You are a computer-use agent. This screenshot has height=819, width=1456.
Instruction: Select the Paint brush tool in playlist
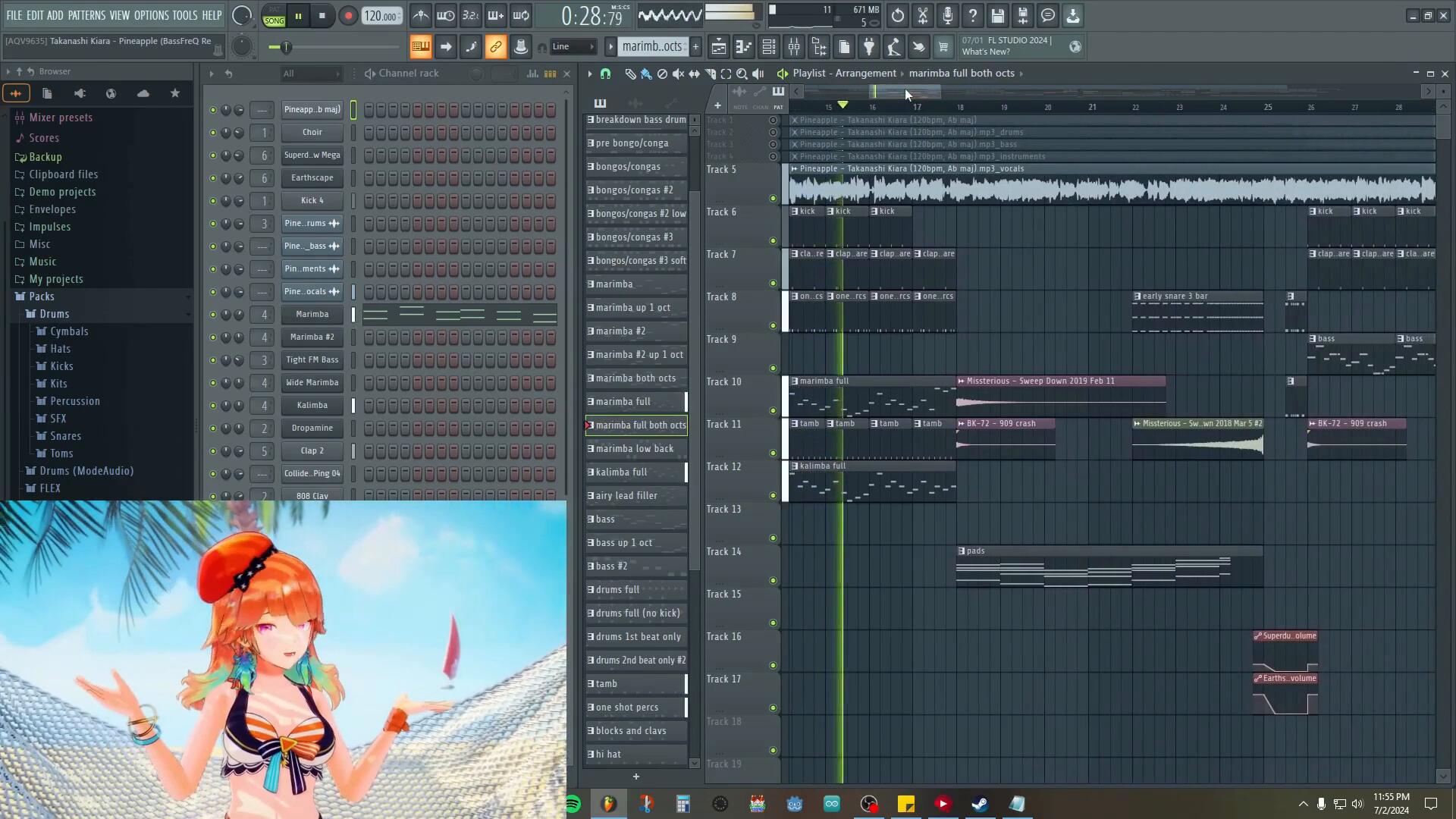[x=646, y=74]
